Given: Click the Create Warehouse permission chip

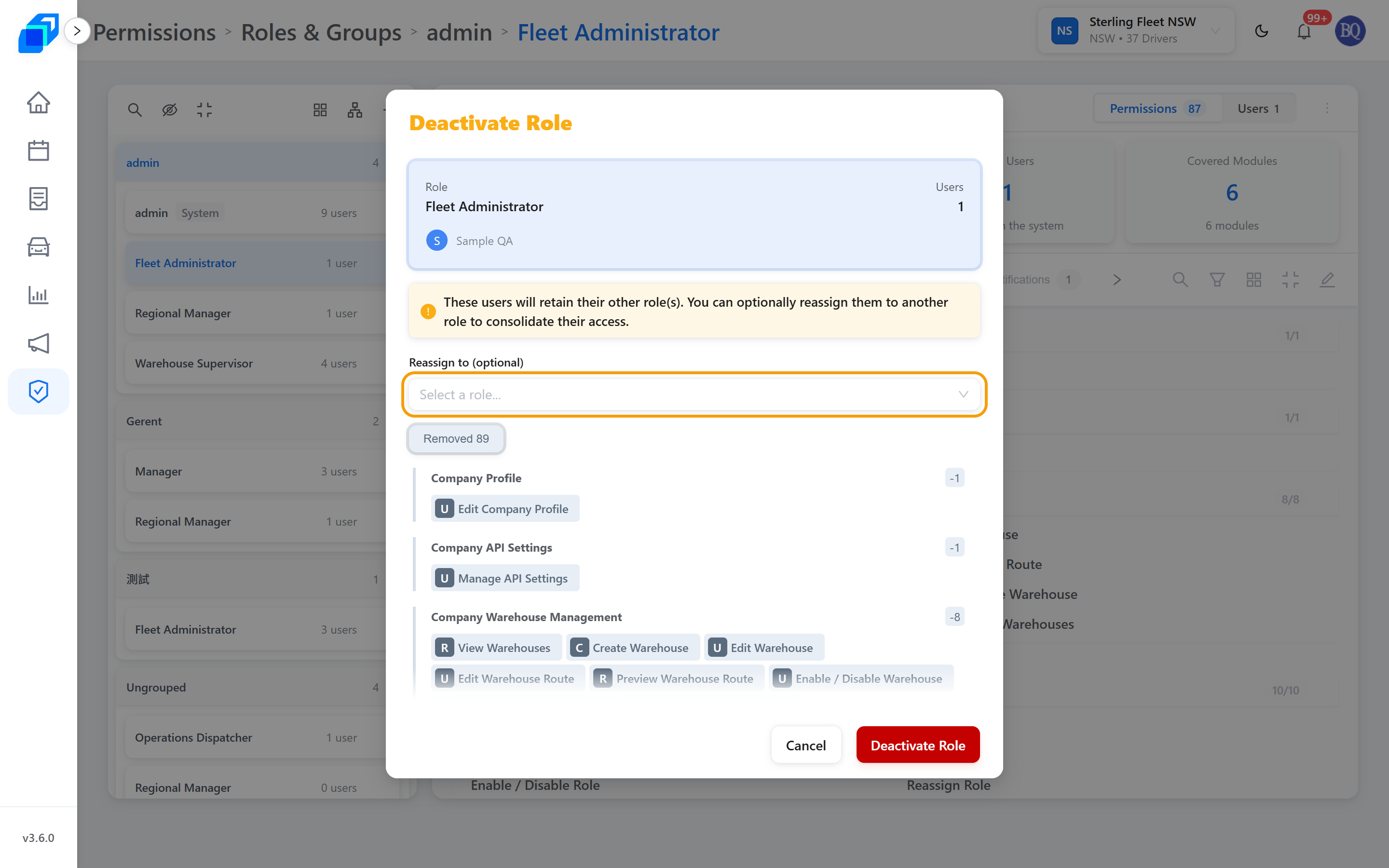Looking at the screenshot, I should (x=633, y=648).
